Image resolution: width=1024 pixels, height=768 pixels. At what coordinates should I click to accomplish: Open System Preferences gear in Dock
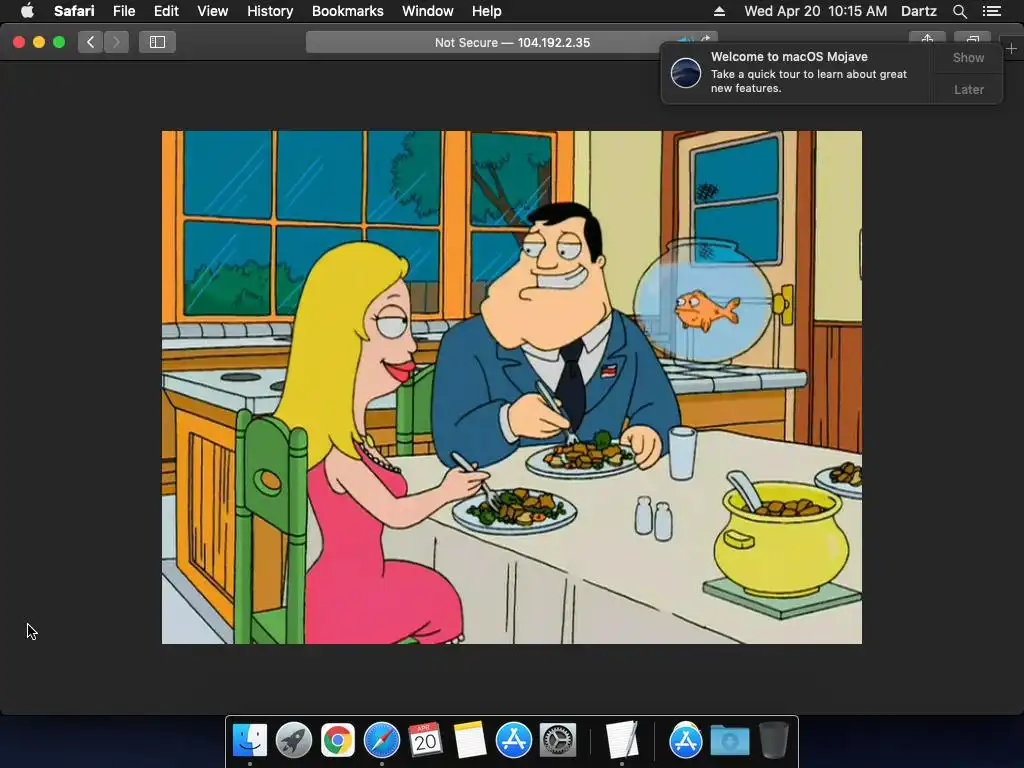click(557, 740)
